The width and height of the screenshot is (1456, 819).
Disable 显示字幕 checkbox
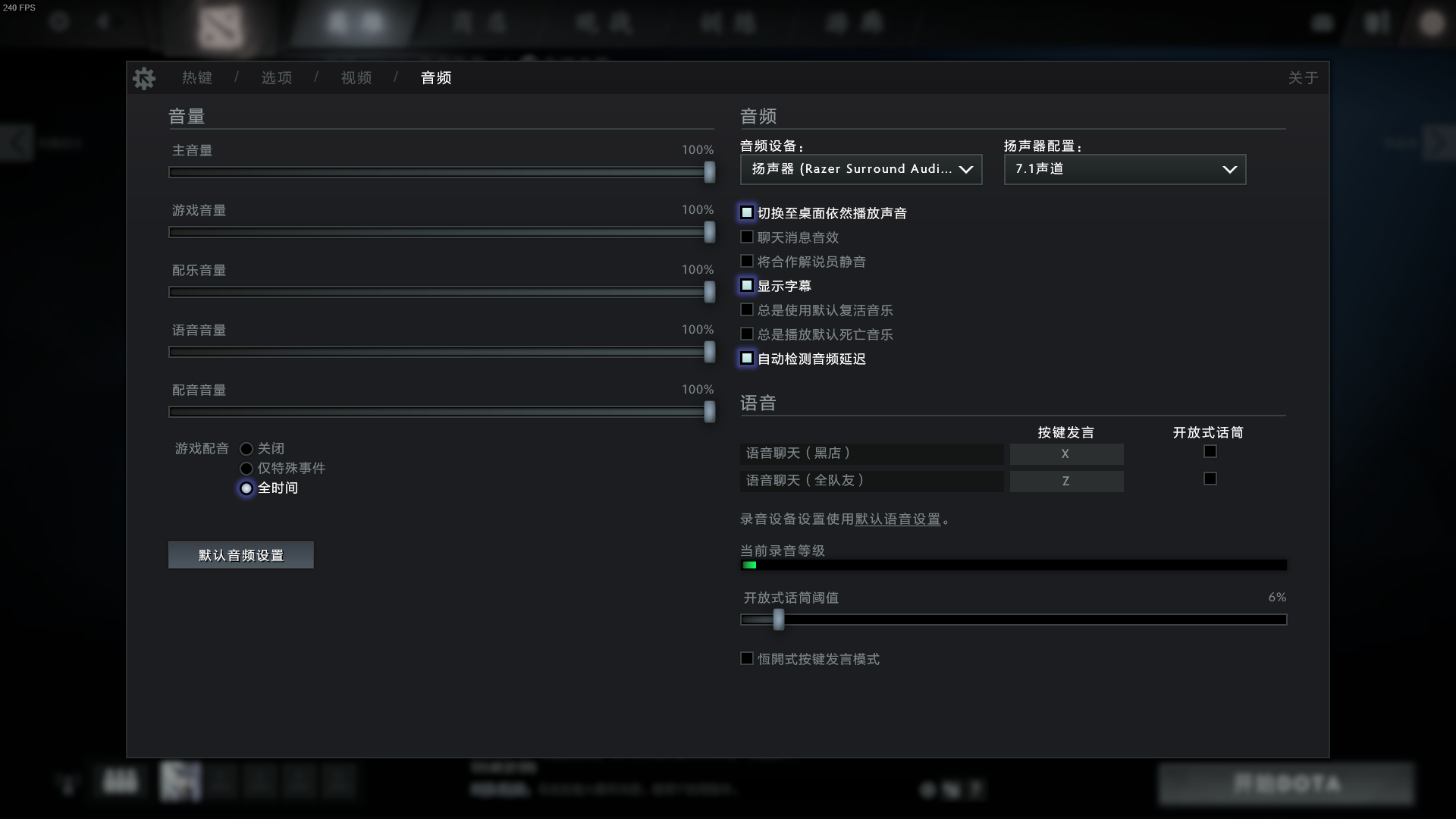coord(747,286)
